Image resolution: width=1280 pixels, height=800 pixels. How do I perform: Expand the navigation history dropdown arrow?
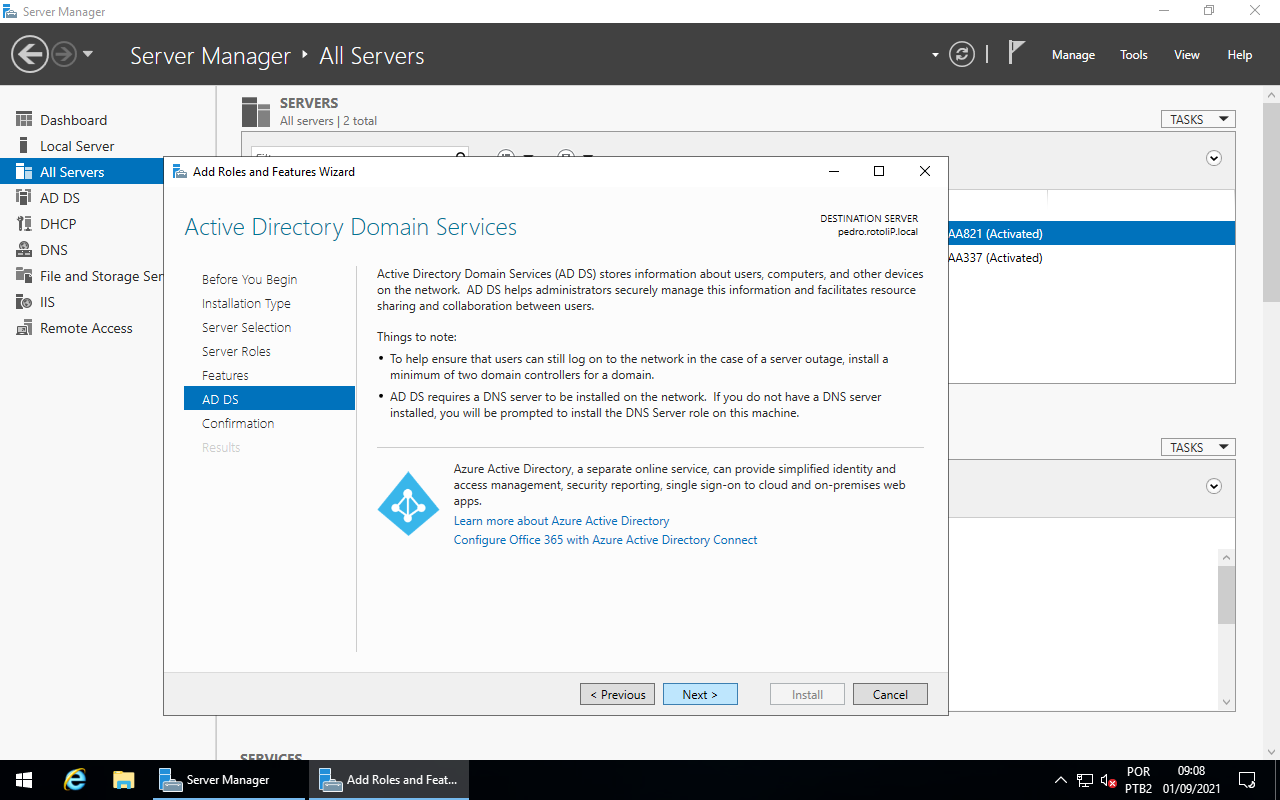click(88, 54)
